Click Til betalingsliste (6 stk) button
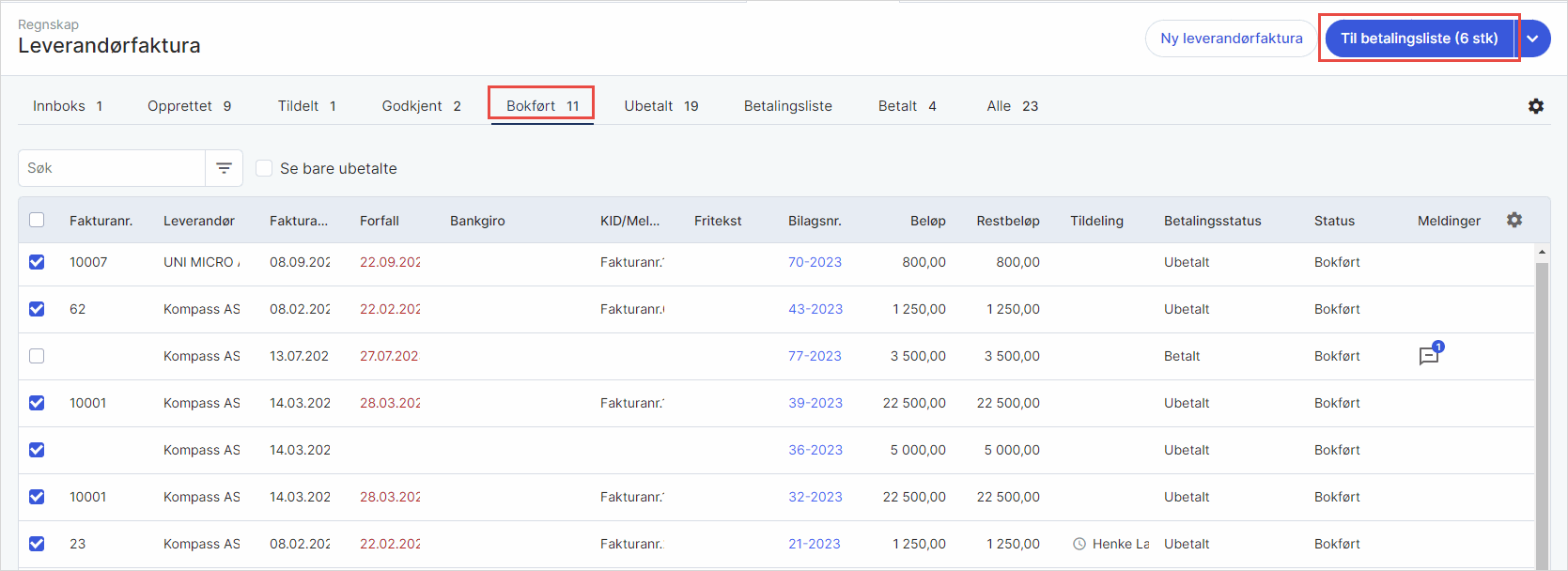Screen dimensions: 1568x571 (1419, 39)
